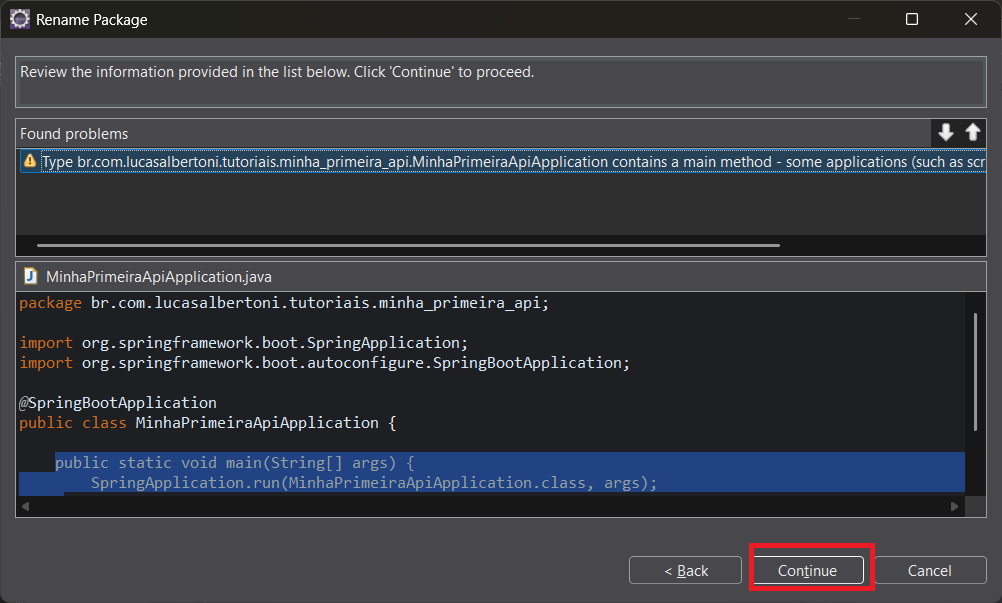1002x603 pixels.
Task: Cancel the package rename
Action: tap(929, 570)
